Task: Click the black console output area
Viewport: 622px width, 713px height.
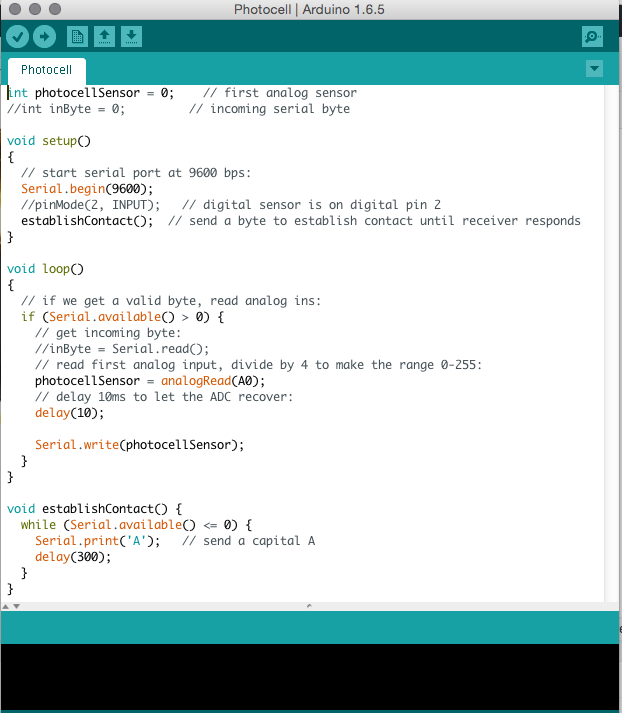Action: 310,677
